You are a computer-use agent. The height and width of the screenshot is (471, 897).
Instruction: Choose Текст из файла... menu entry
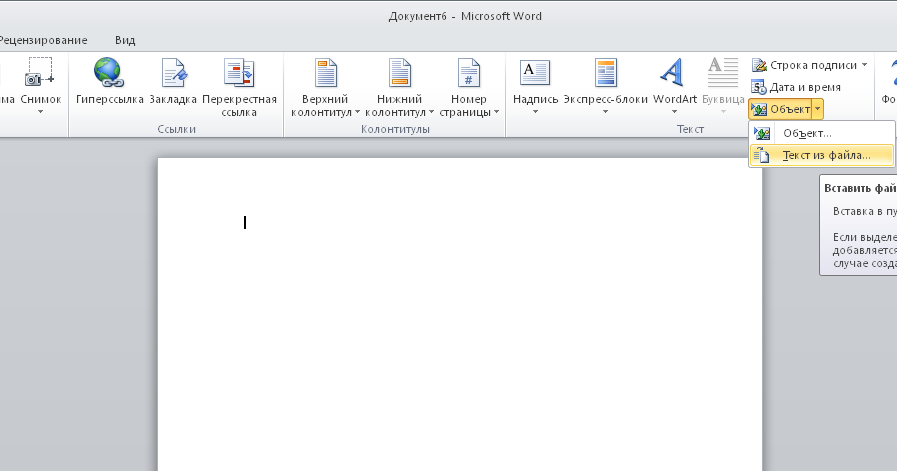(821, 155)
